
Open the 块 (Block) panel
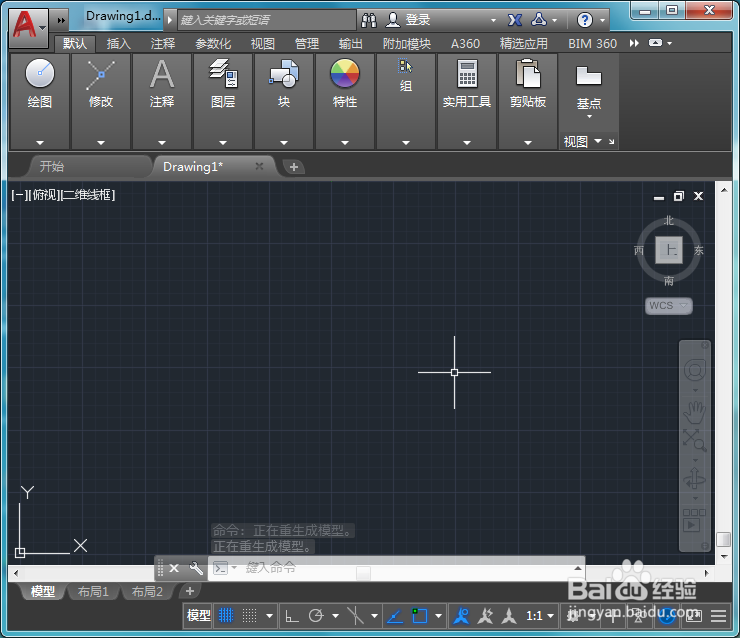coord(284,101)
